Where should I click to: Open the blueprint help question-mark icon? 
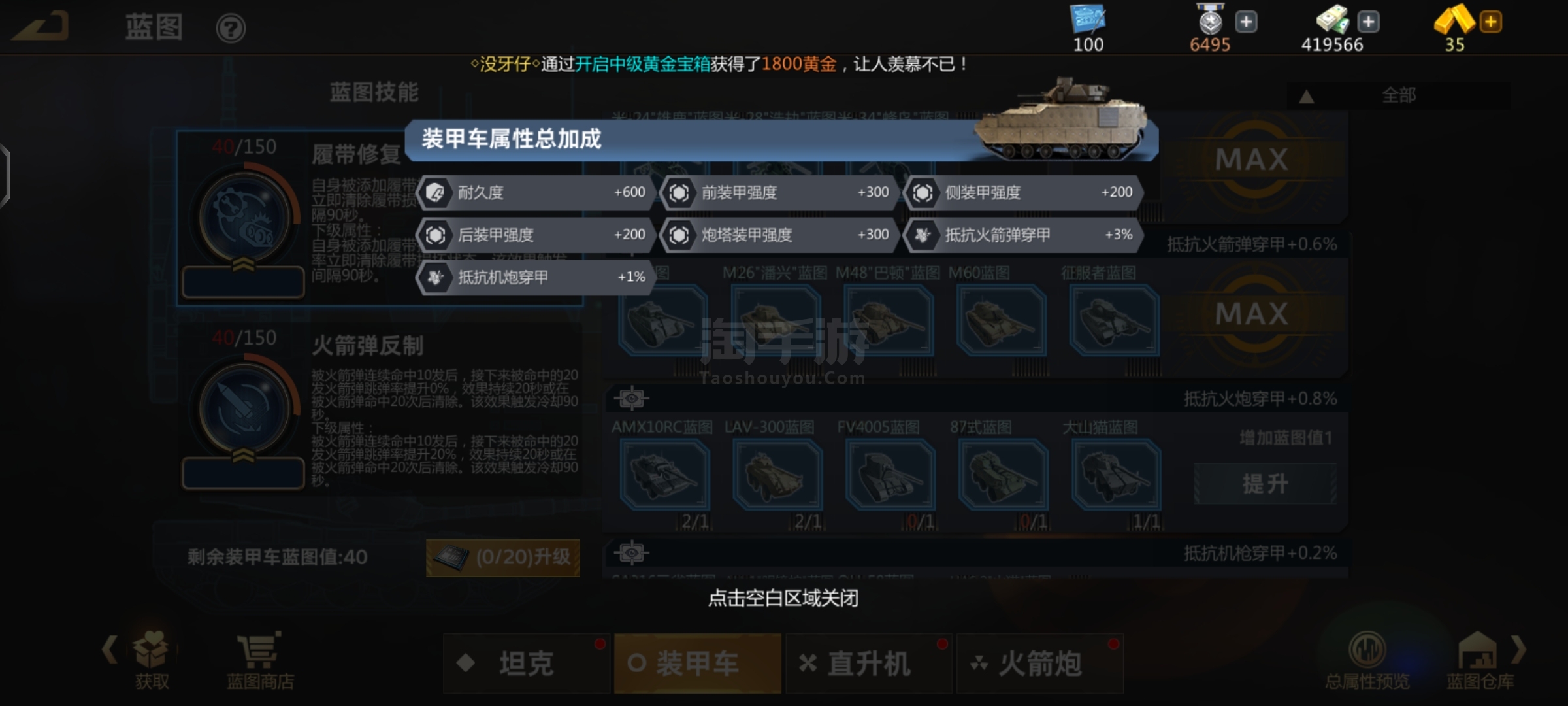pos(231,29)
